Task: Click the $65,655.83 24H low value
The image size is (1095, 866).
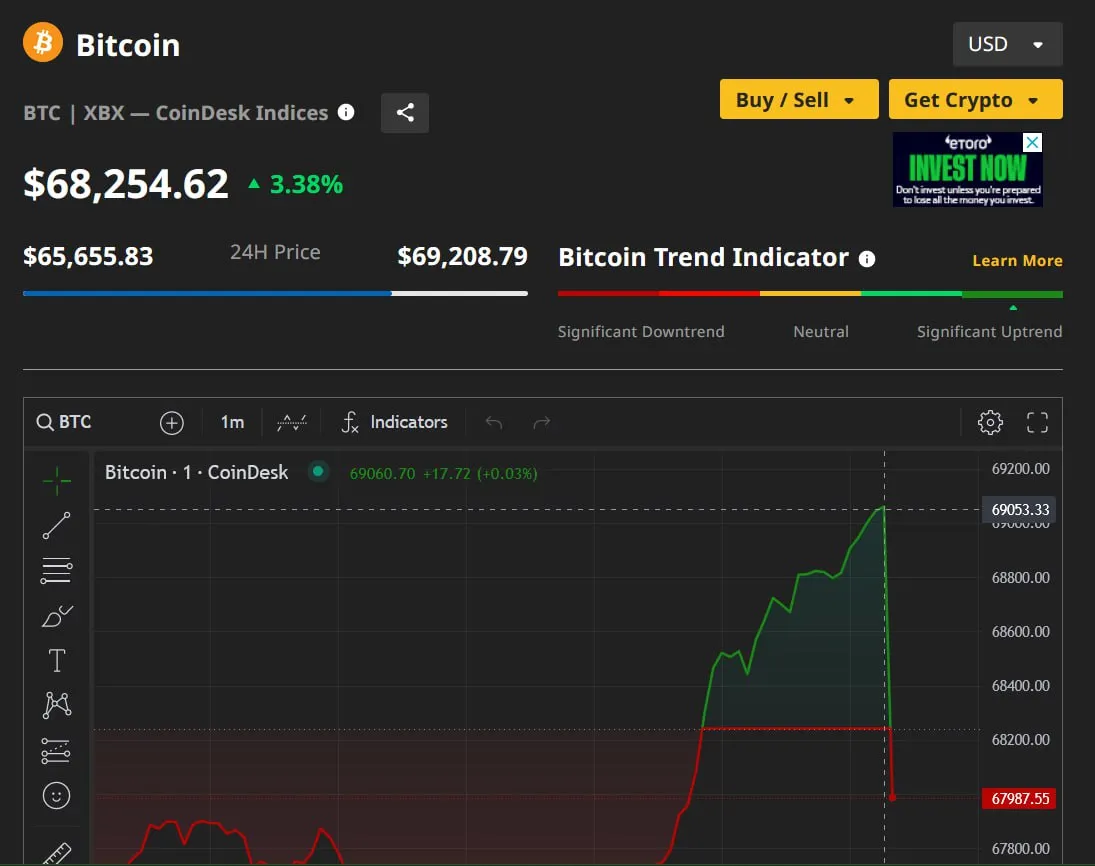Action: click(x=88, y=256)
